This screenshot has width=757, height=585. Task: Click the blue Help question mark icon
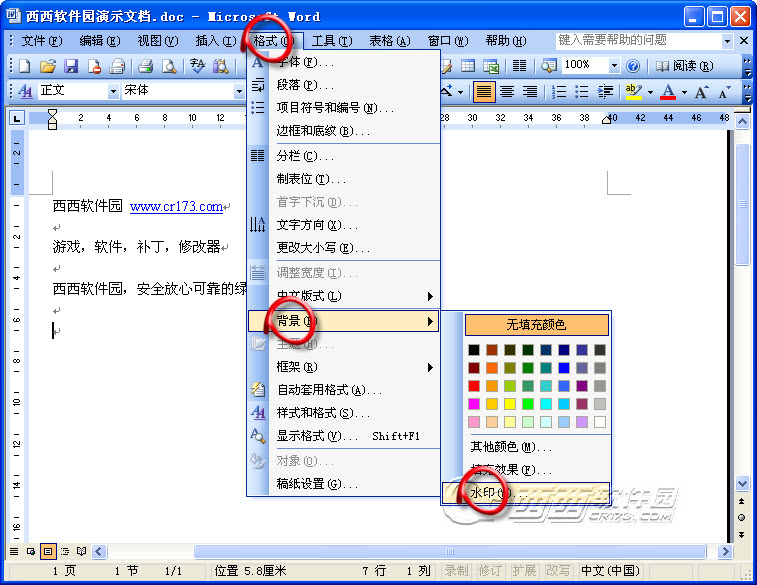tap(632, 66)
